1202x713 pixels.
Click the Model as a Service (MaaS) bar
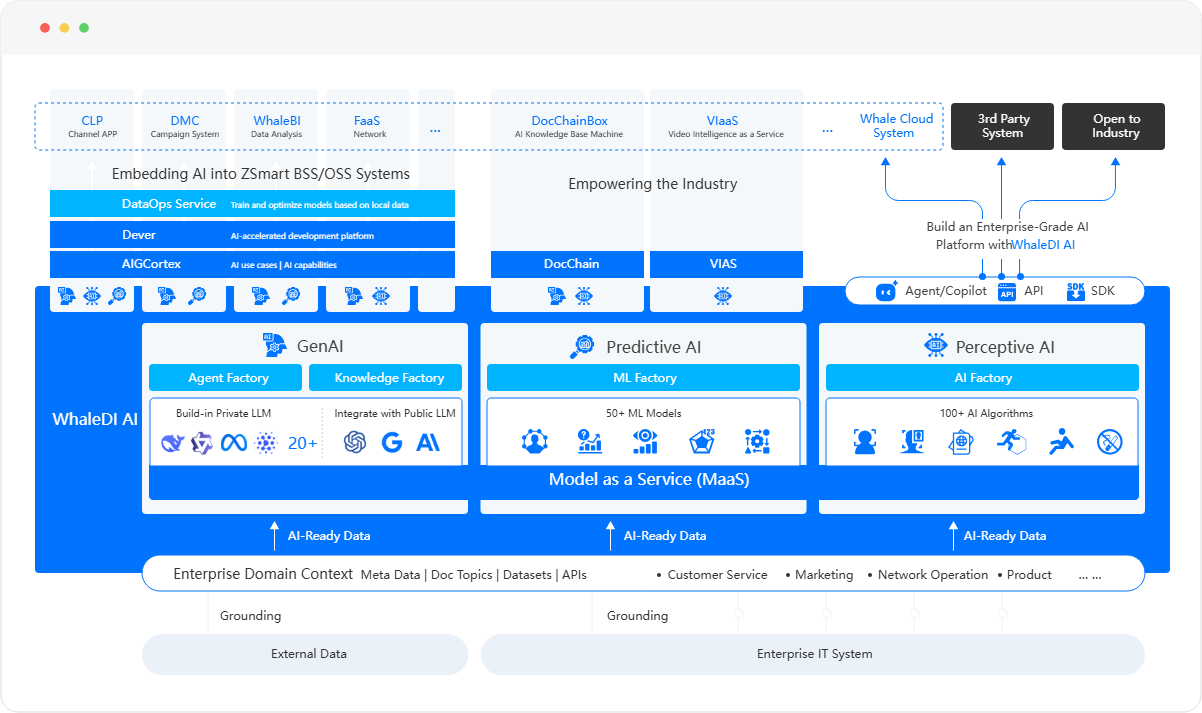[x=644, y=480]
